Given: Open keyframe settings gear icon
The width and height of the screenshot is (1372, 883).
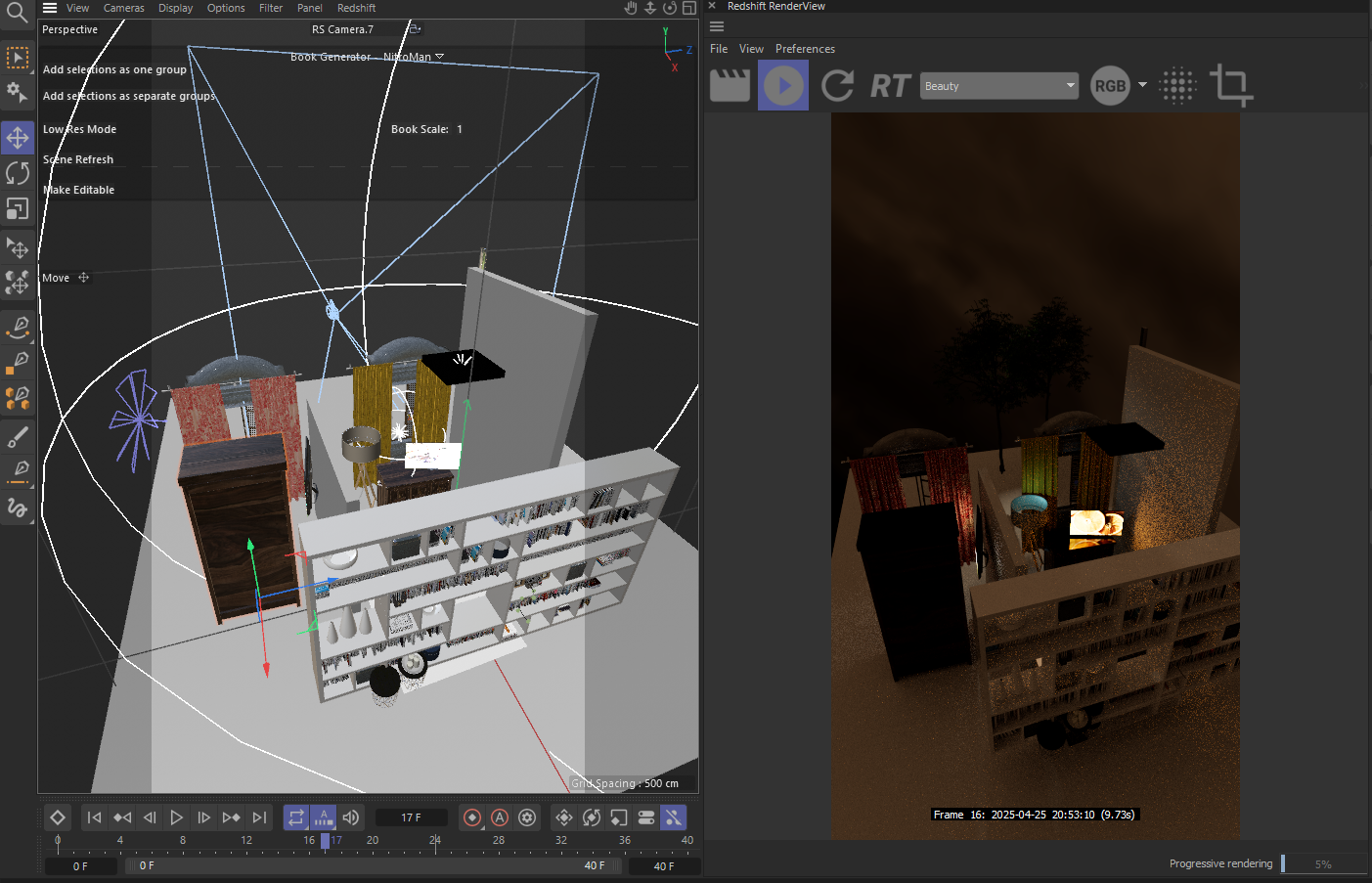Looking at the screenshot, I should (x=528, y=817).
